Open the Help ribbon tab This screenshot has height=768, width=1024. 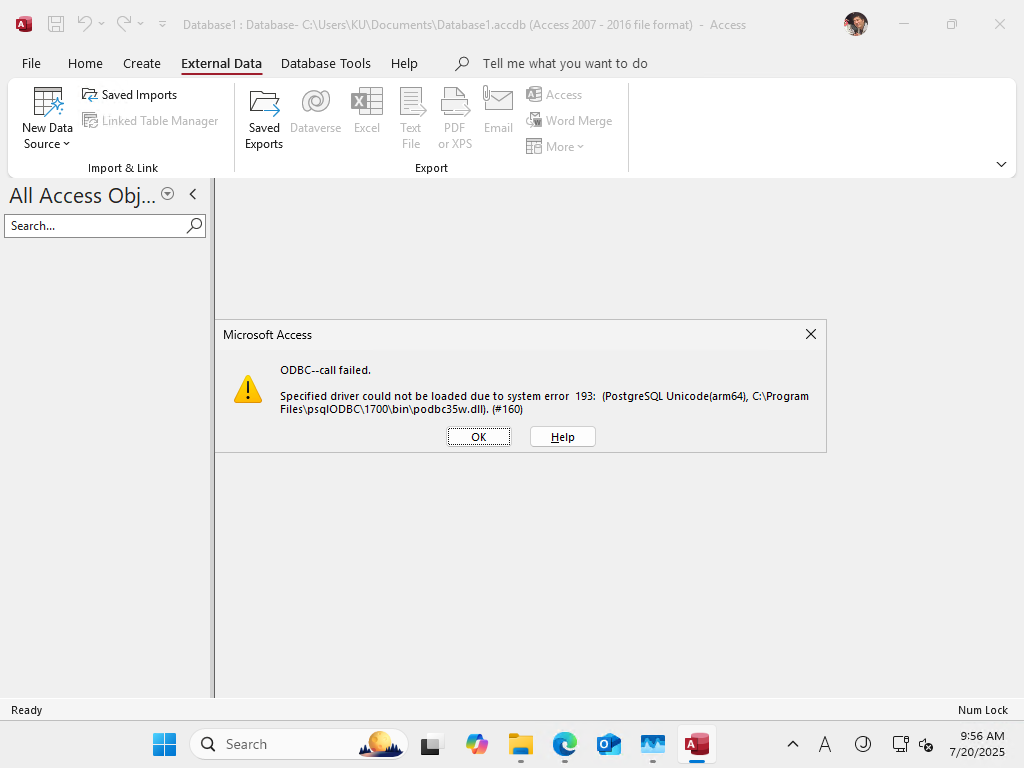(x=404, y=63)
